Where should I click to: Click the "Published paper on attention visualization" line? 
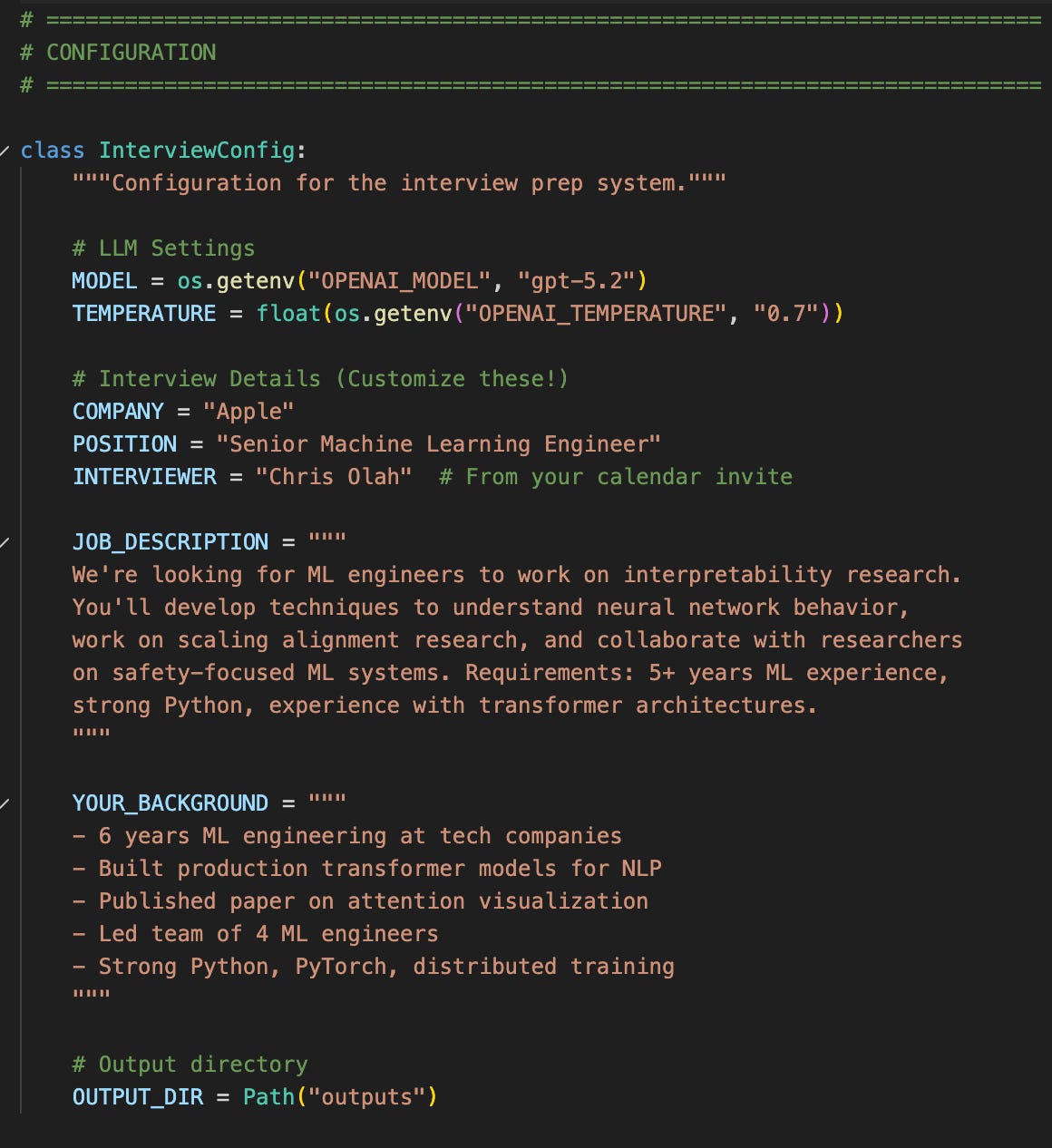(361, 901)
